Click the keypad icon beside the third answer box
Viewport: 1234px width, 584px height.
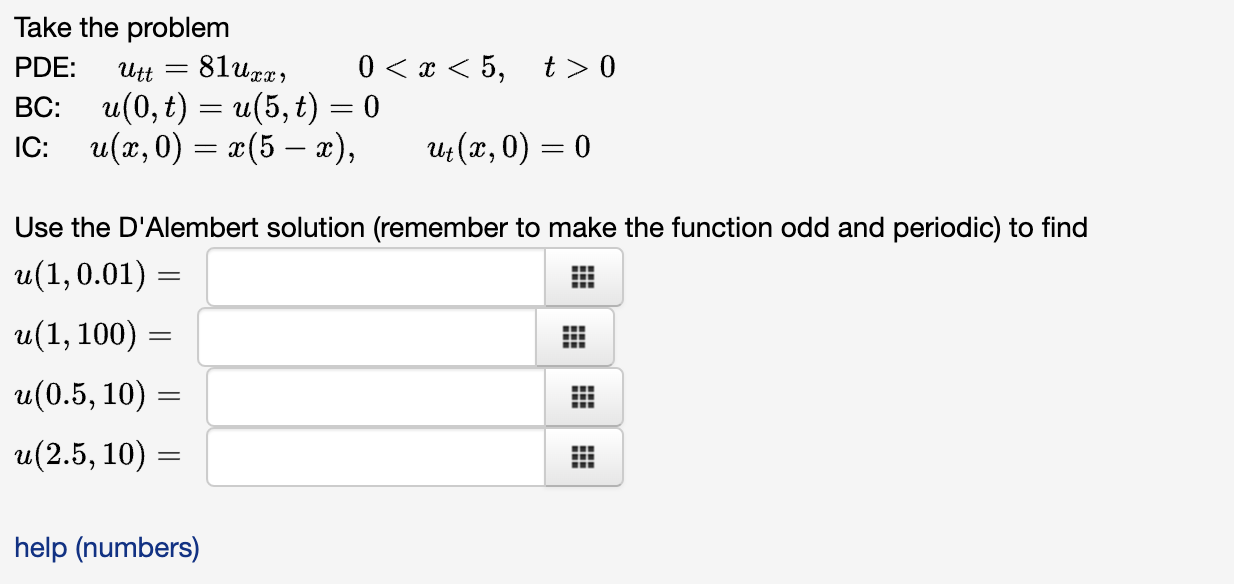point(583,397)
